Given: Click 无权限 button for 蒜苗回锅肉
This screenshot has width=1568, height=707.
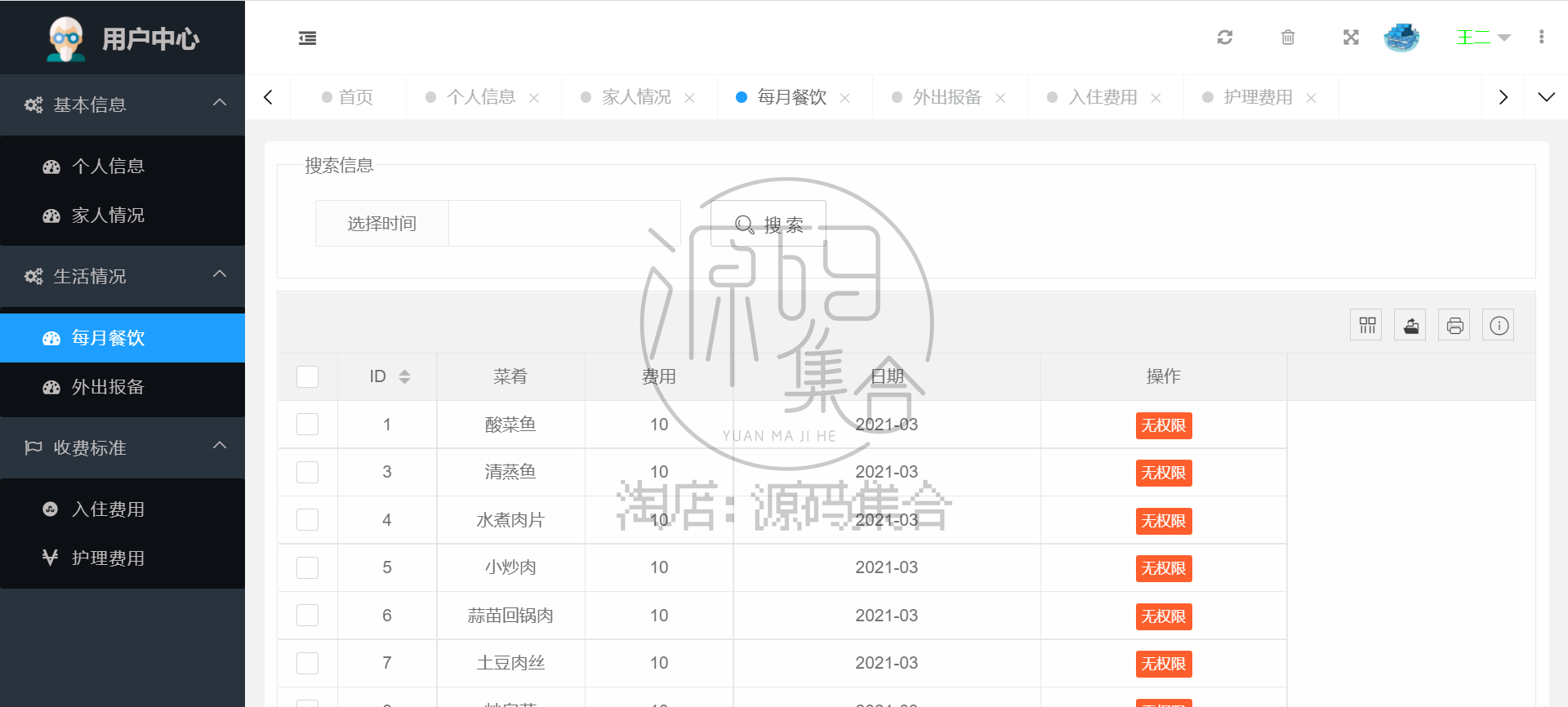Looking at the screenshot, I should coord(1164,616).
